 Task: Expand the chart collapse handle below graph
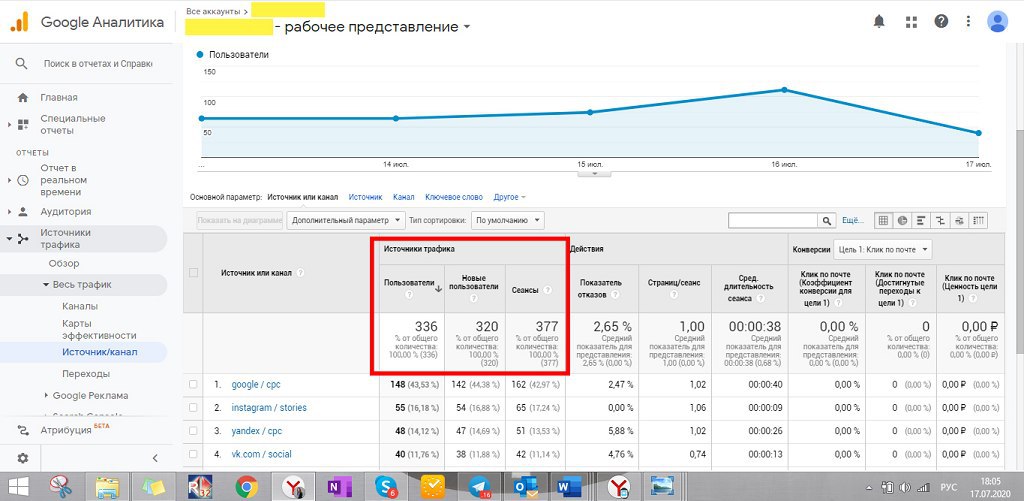click(x=594, y=173)
